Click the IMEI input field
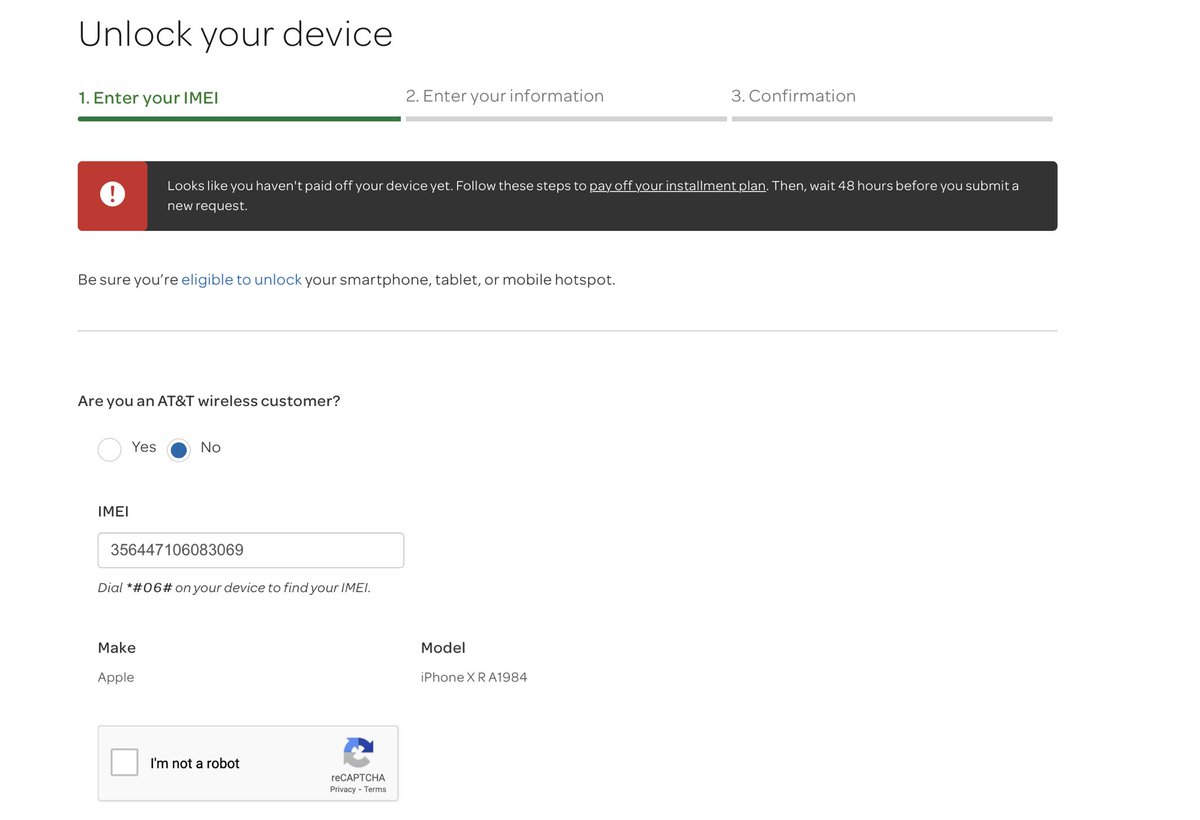Screen dimensions: 1200x820 [251, 550]
